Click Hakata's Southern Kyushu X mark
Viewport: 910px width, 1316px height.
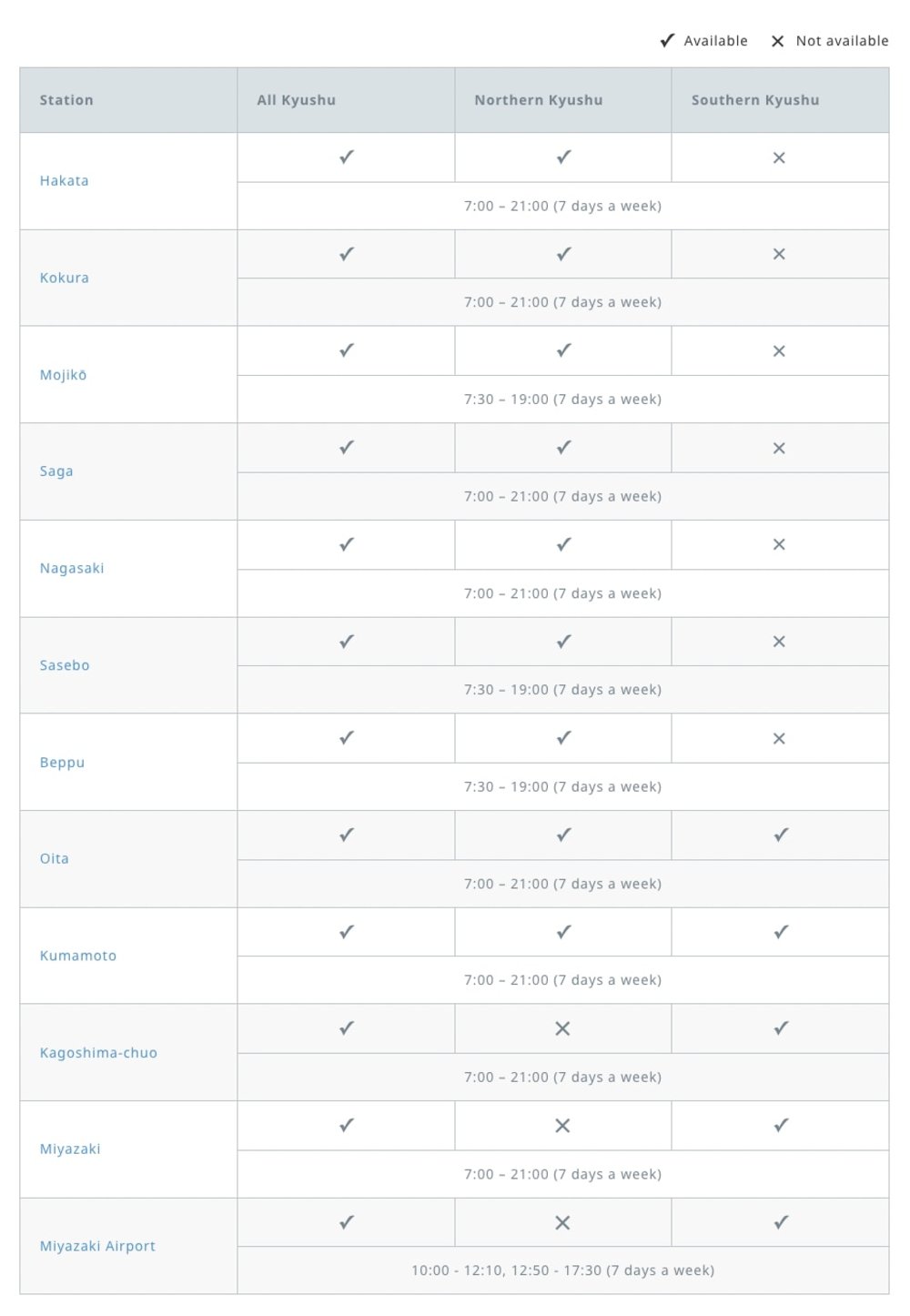click(779, 158)
